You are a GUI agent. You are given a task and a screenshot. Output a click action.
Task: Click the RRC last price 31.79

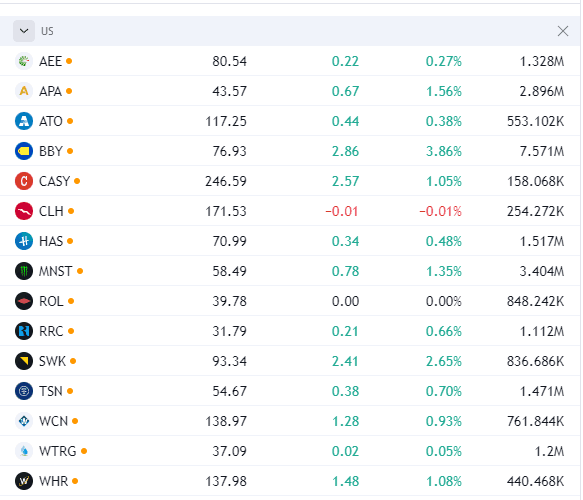(x=229, y=331)
